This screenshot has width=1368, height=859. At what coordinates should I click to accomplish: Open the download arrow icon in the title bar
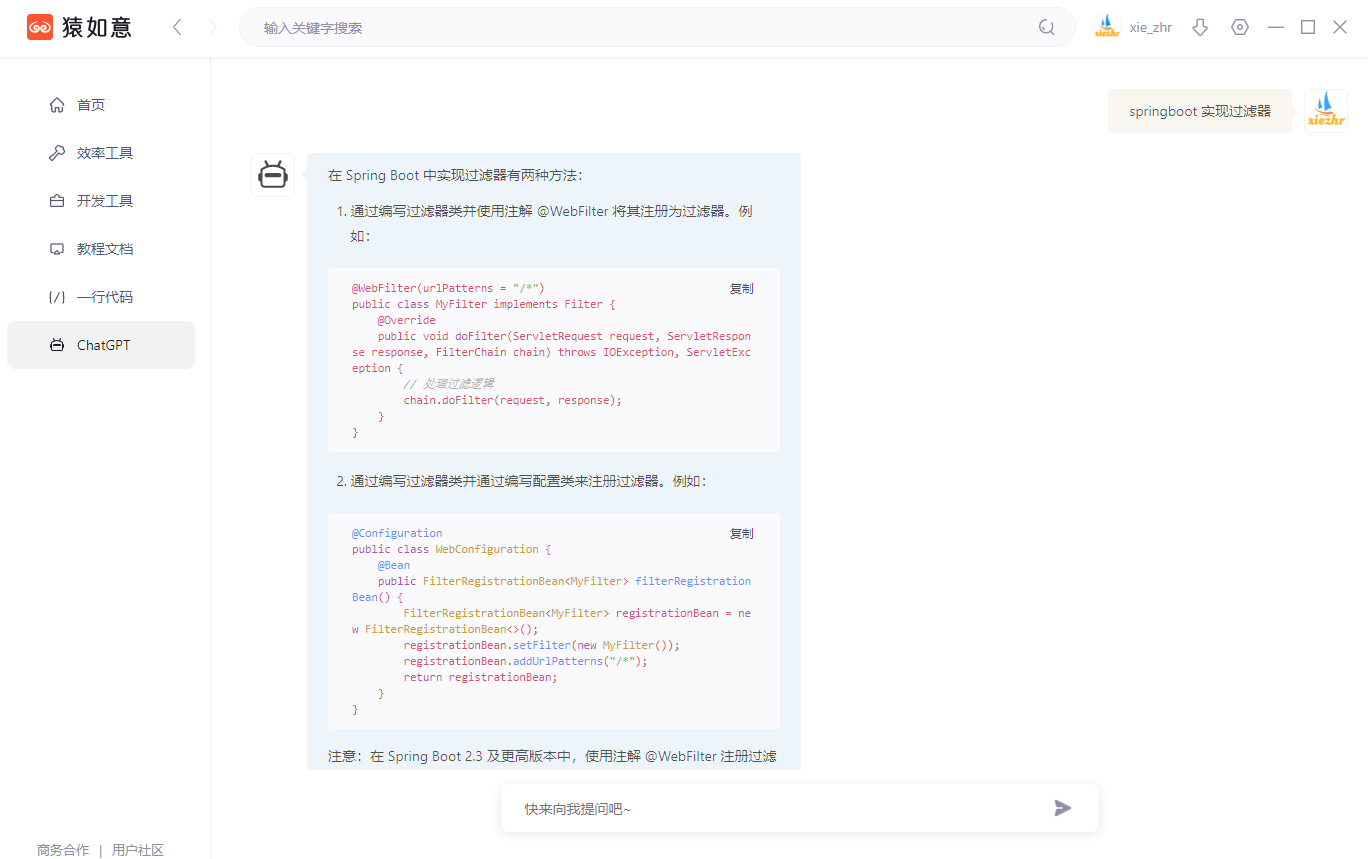click(x=1201, y=28)
